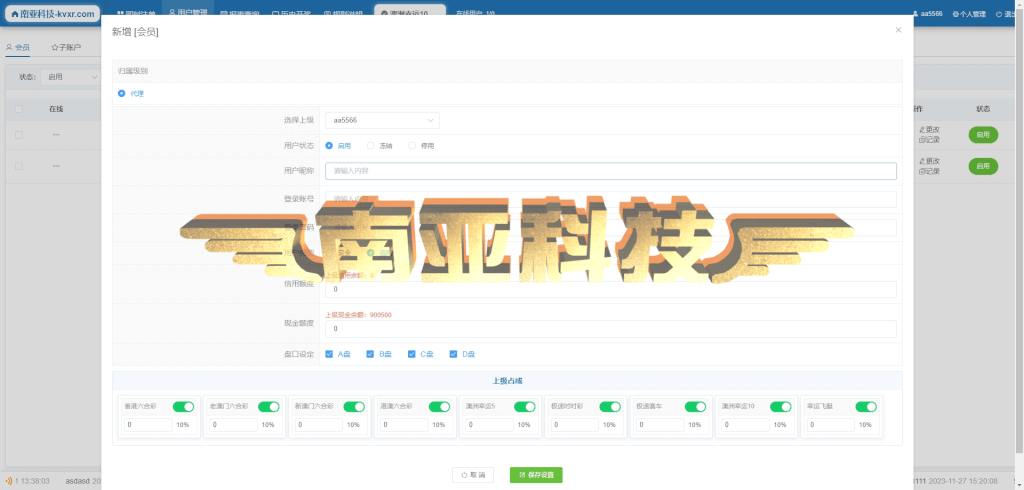Viewport: 1024px width, 490px height.
Task: Focus the 用户昵称 input field
Action: [x=611, y=171]
